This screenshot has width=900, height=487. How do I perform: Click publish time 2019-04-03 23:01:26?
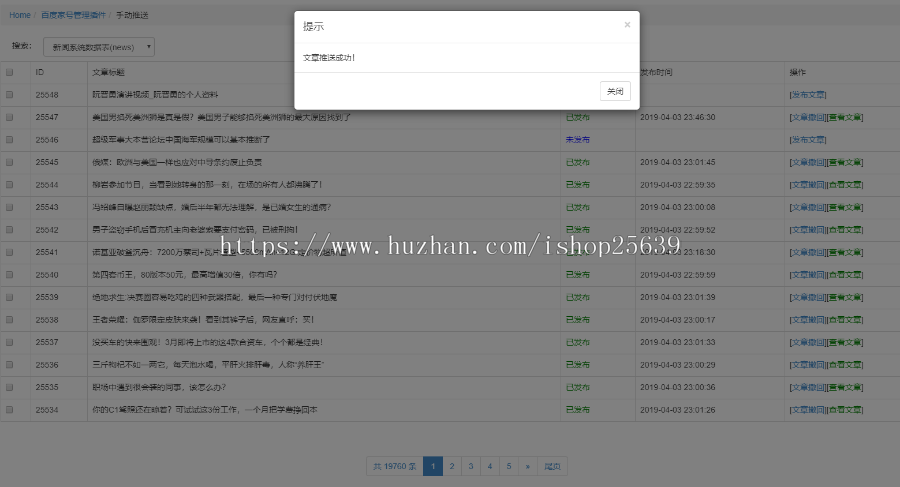point(678,410)
